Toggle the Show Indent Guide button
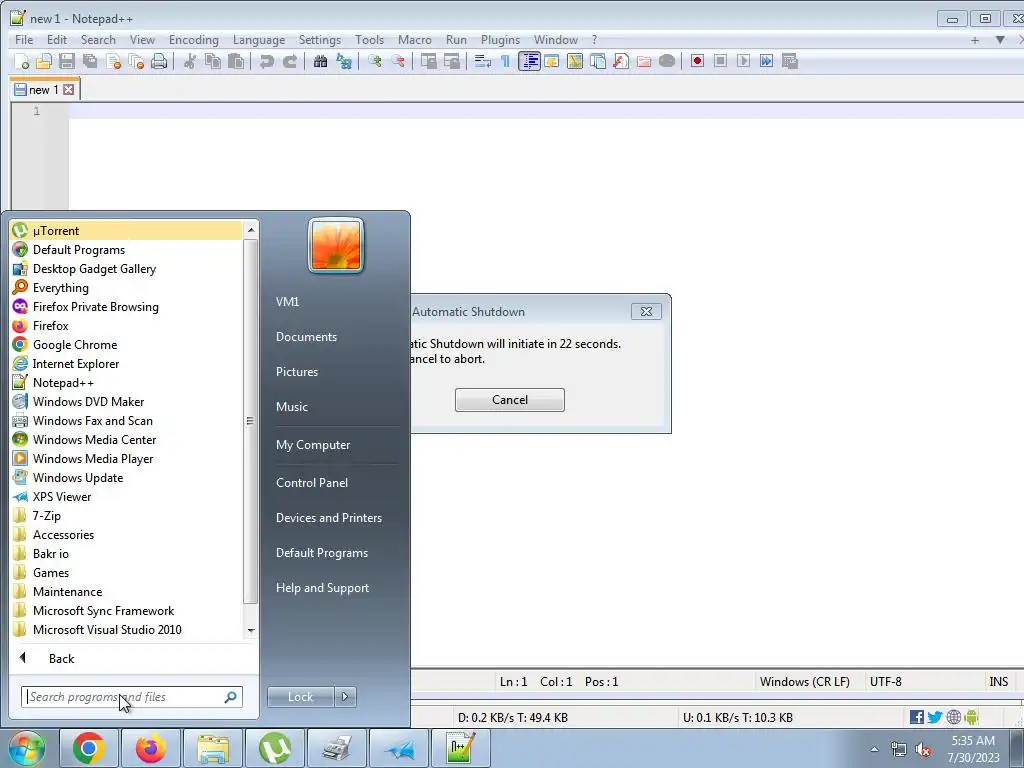The width and height of the screenshot is (1024, 768). [x=529, y=61]
